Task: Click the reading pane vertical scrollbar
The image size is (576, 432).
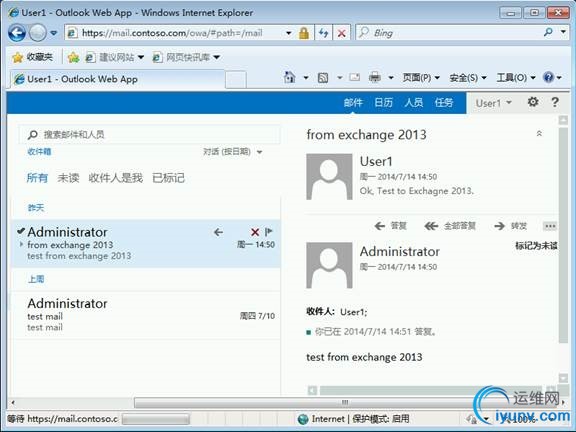Action: pyautogui.click(x=563, y=235)
